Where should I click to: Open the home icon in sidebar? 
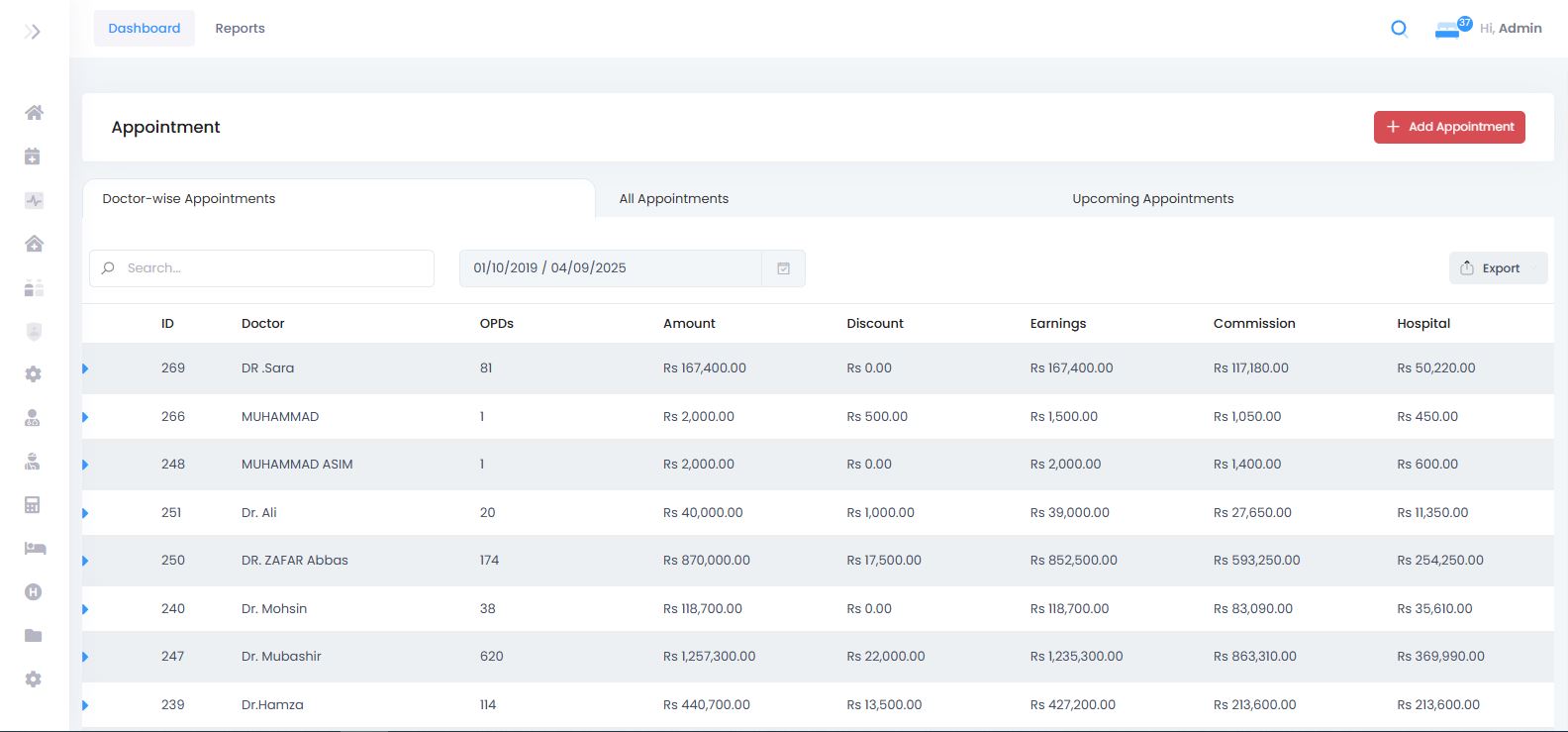click(x=34, y=113)
